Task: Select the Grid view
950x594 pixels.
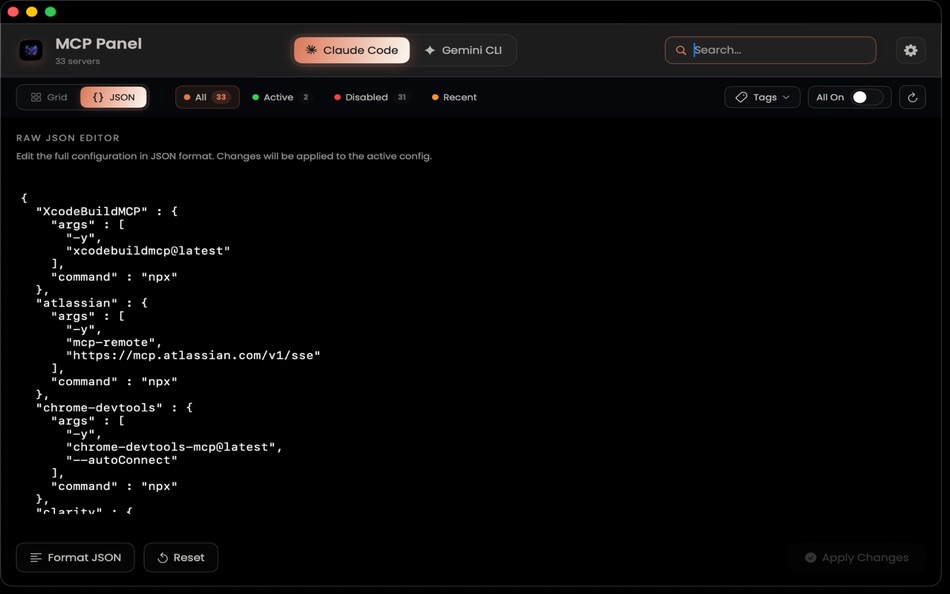Action: pos(49,97)
